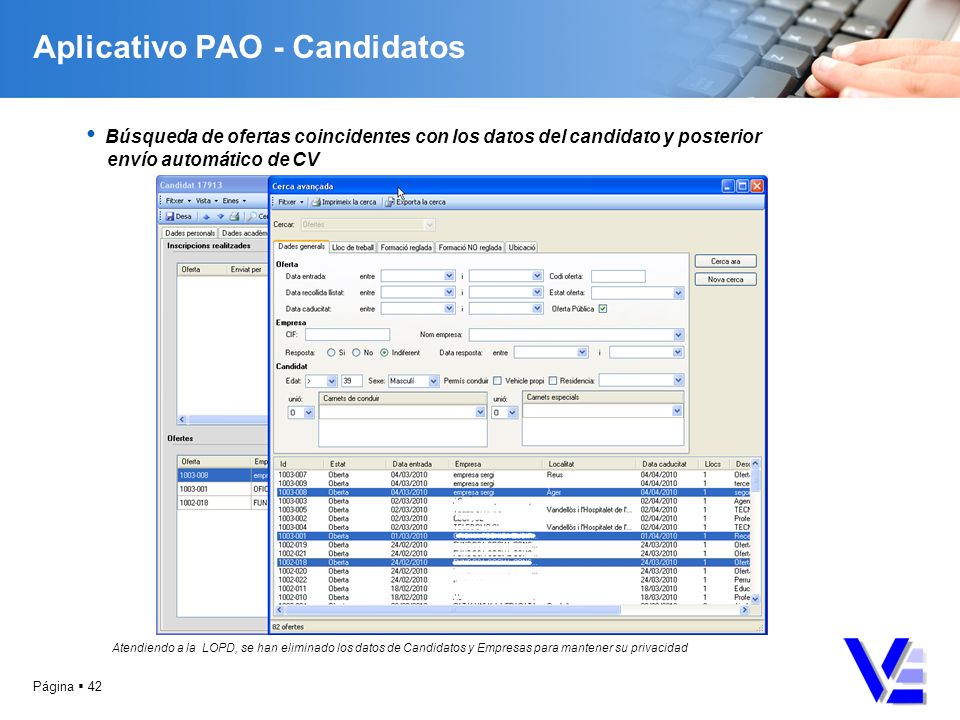The height and width of the screenshot is (720, 960).
Task: Expand the Nom empresa combo box
Action: pos(678,335)
